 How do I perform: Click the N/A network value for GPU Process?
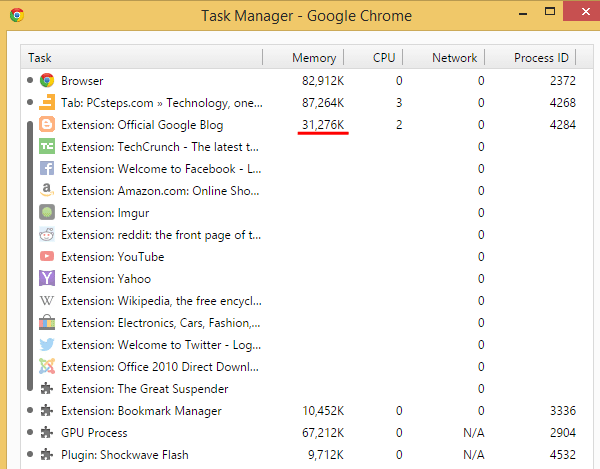tap(473, 433)
